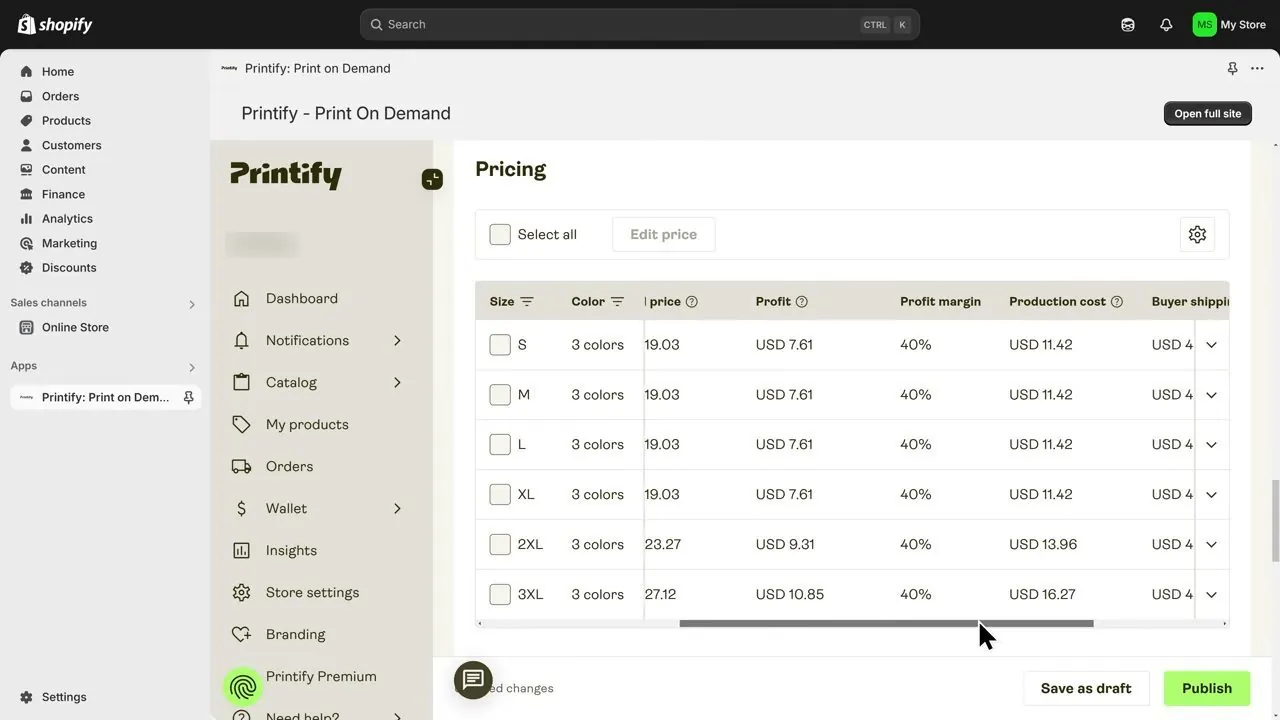Screen dimensions: 1280x720
Task: Select the XL size row checkbox
Action: (500, 494)
